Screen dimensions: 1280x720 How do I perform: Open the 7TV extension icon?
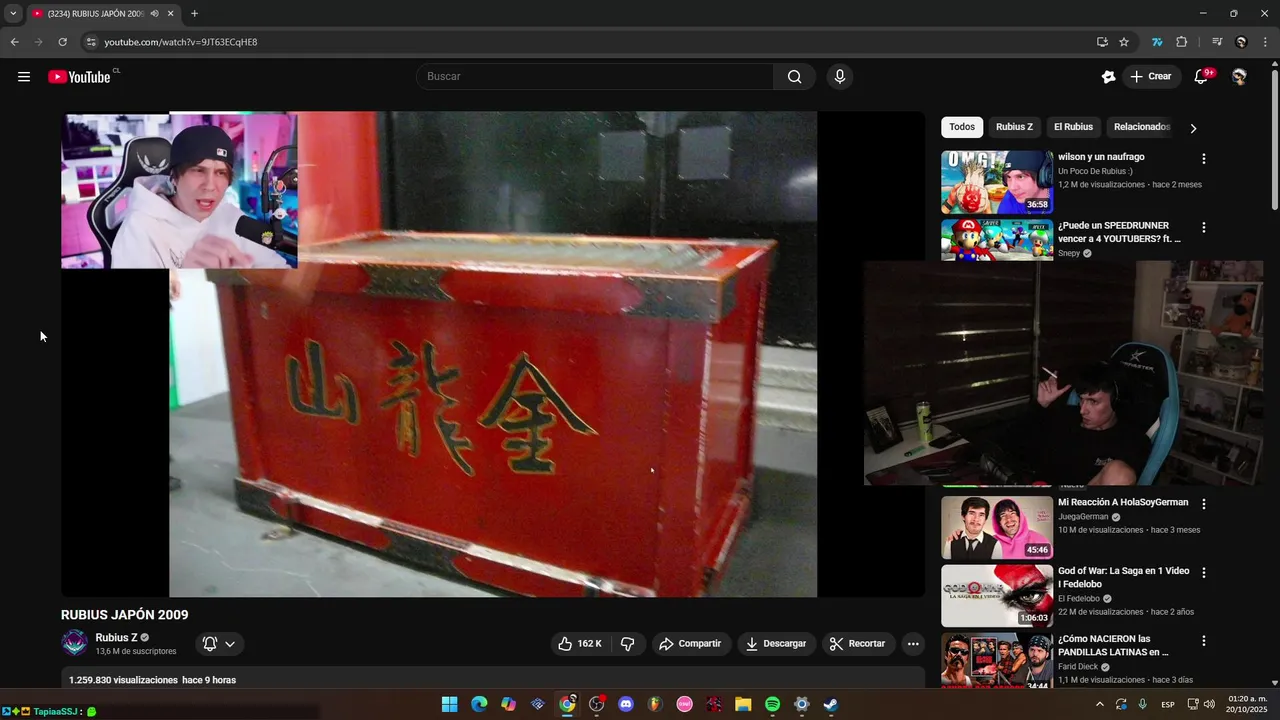(x=1157, y=42)
